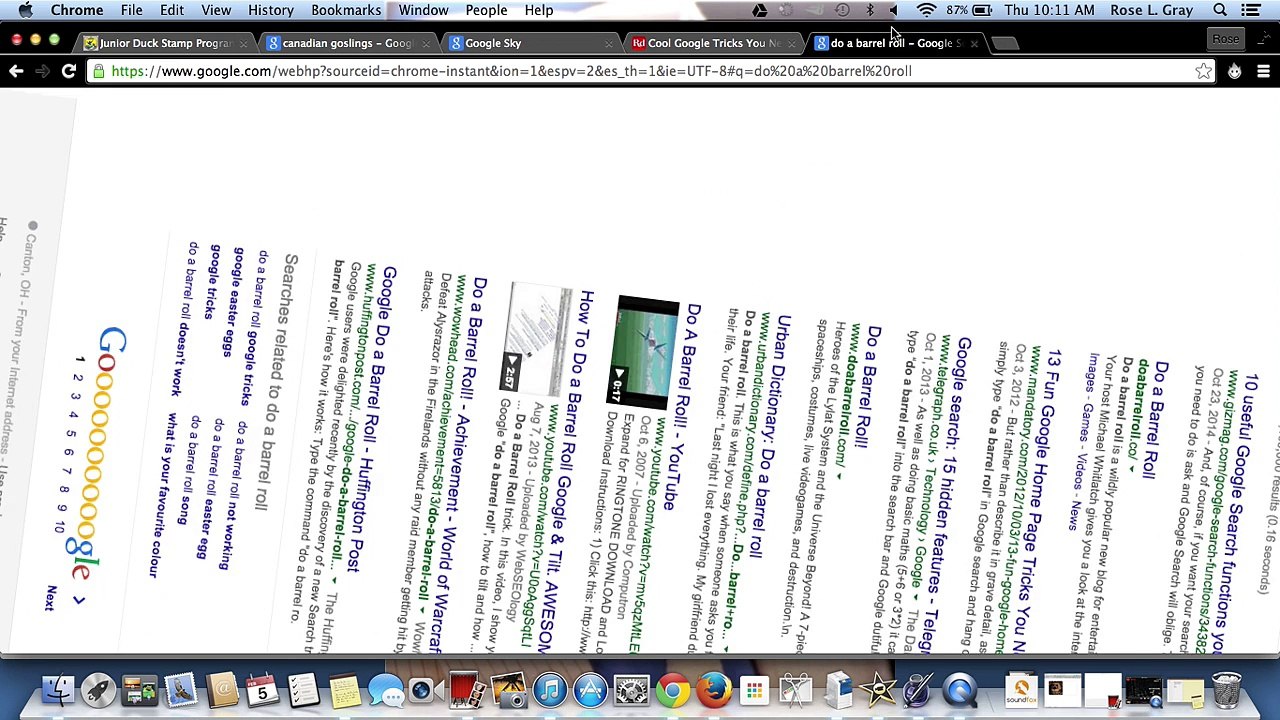1280x720 pixels.
Task: Open yellow Notes icon in Dock
Action: (344, 690)
